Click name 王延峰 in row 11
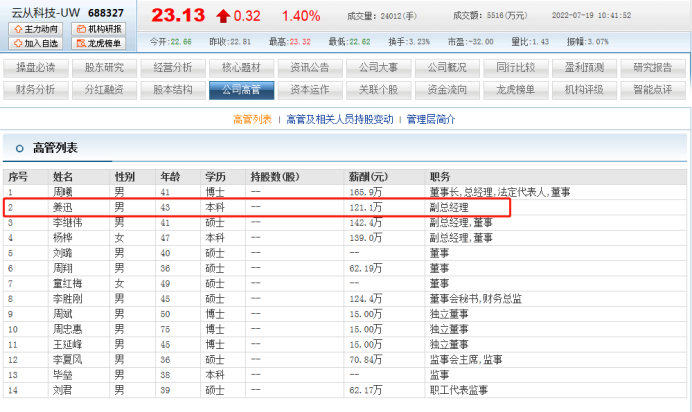The height and width of the screenshot is (412, 692). (68, 345)
